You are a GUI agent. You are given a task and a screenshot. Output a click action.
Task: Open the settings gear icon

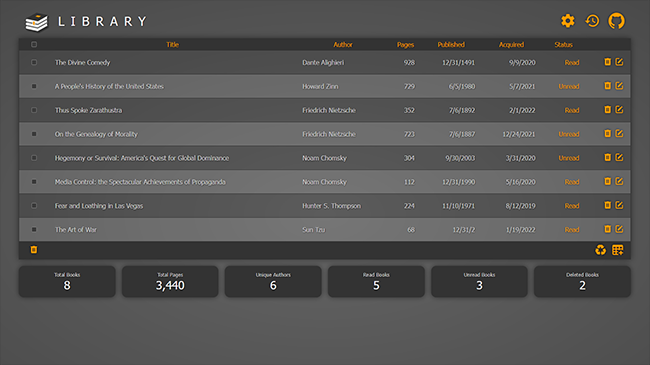coord(568,21)
